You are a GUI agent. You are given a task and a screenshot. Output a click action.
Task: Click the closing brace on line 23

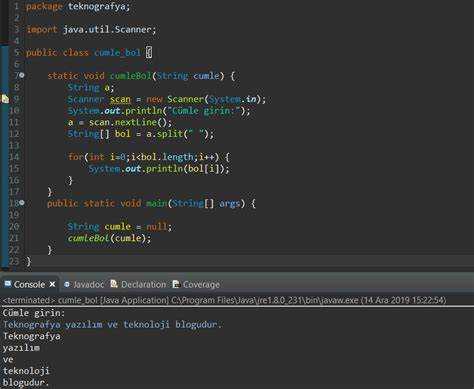29,261
